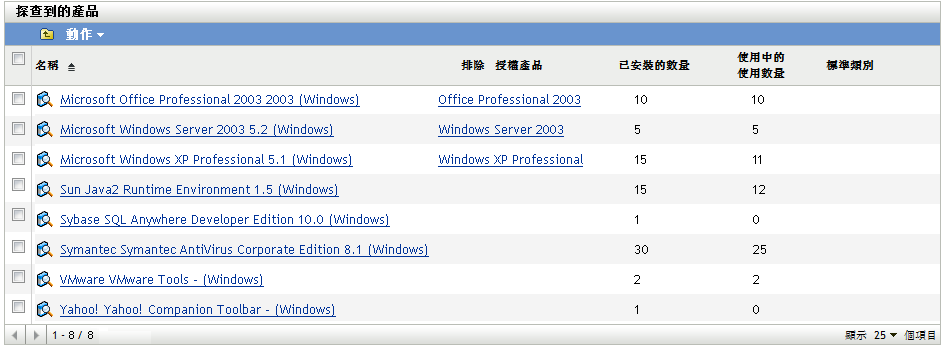The width and height of the screenshot is (946, 360).
Task: Click product icon beside VMware Tools
Action: coord(45,280)
